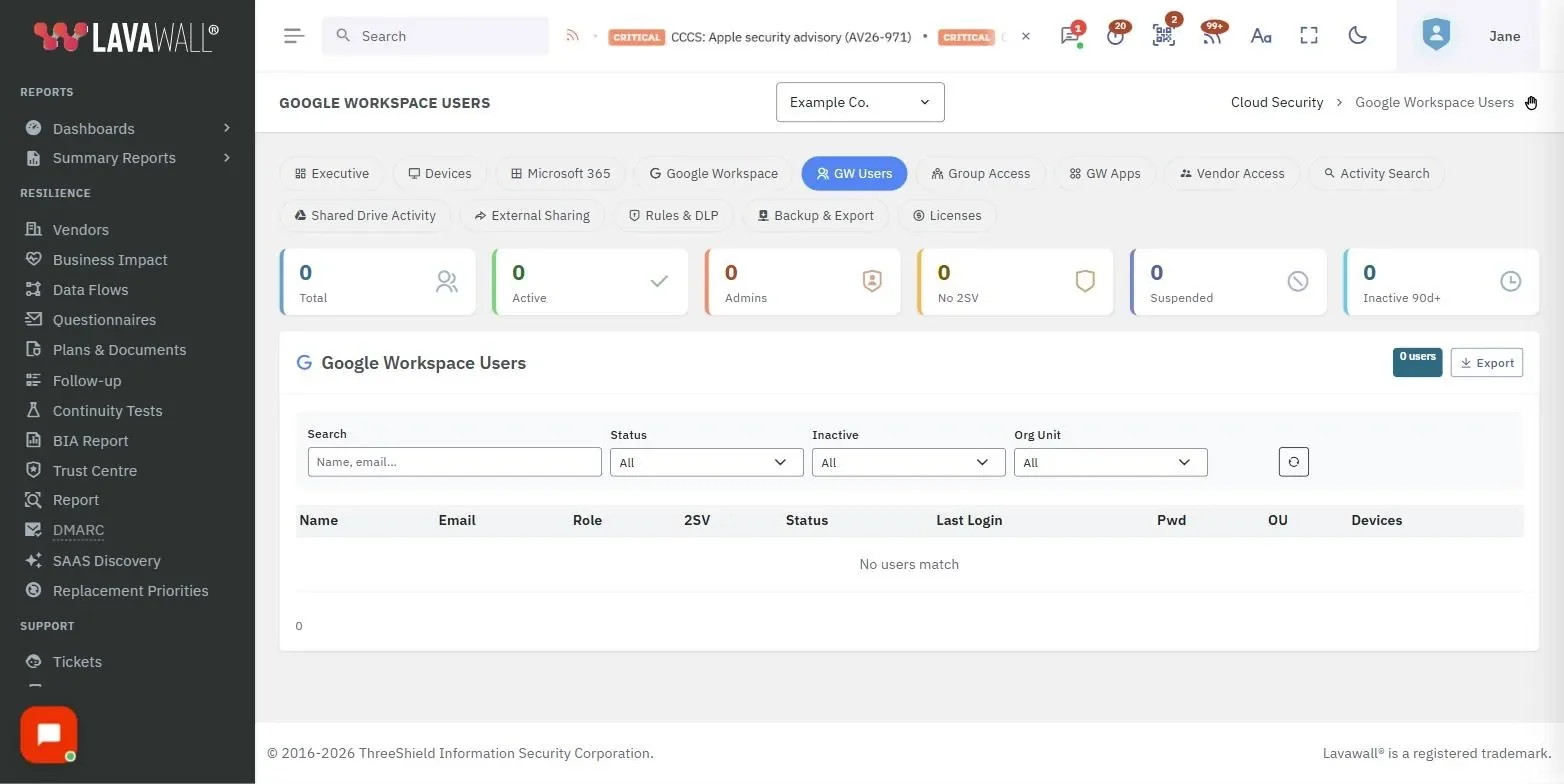Open QR scan icon with badge 2

[1163, 35]
